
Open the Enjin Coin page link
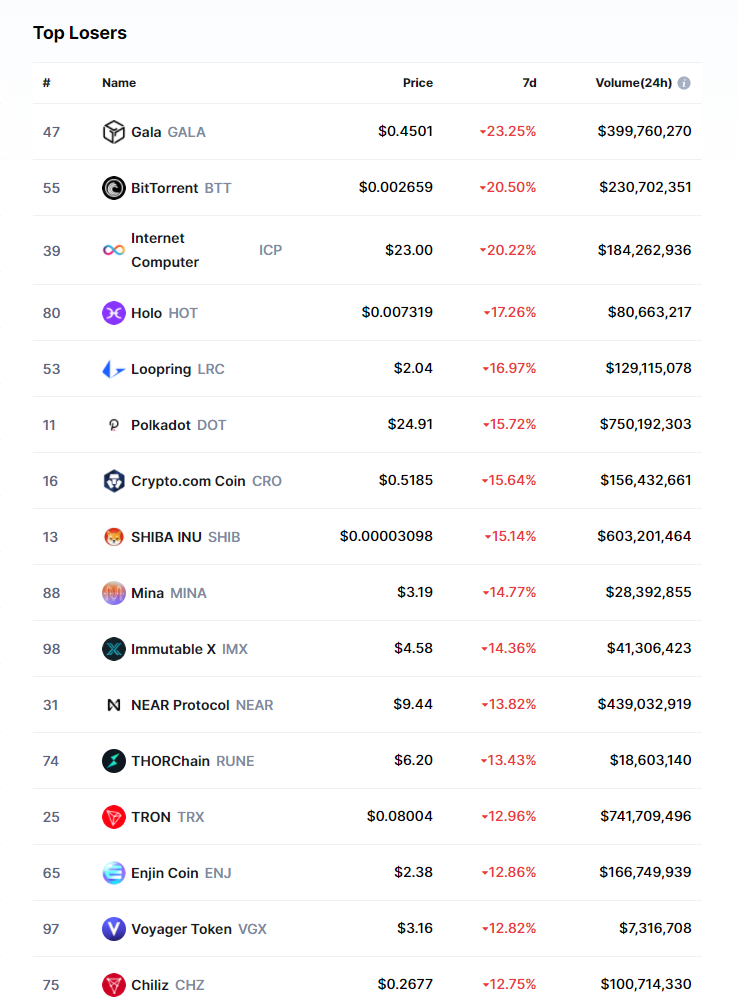click(165, 873)
